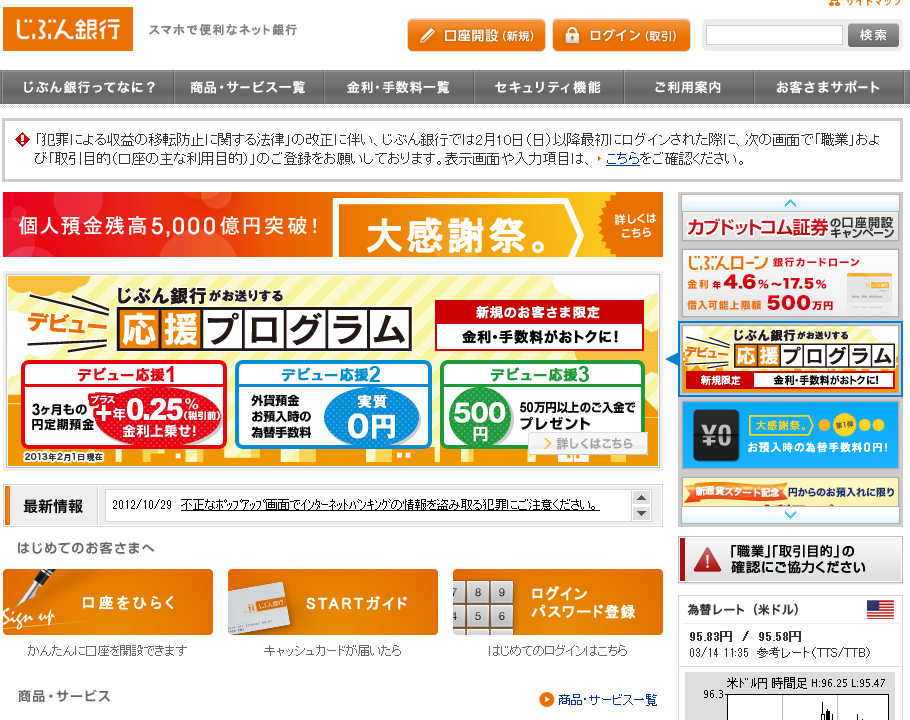The image size is (910, 720).
Task: Click the red warning triangle icon
Action: (x=707, y=559)
